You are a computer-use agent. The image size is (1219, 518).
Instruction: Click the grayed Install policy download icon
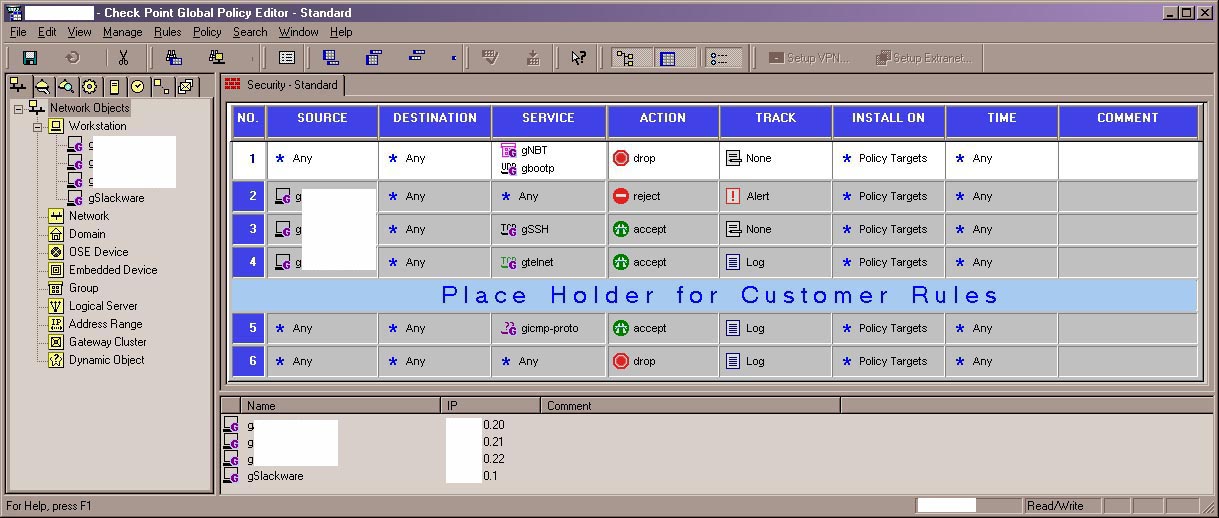pyautogui.click(x=533, y=58)
